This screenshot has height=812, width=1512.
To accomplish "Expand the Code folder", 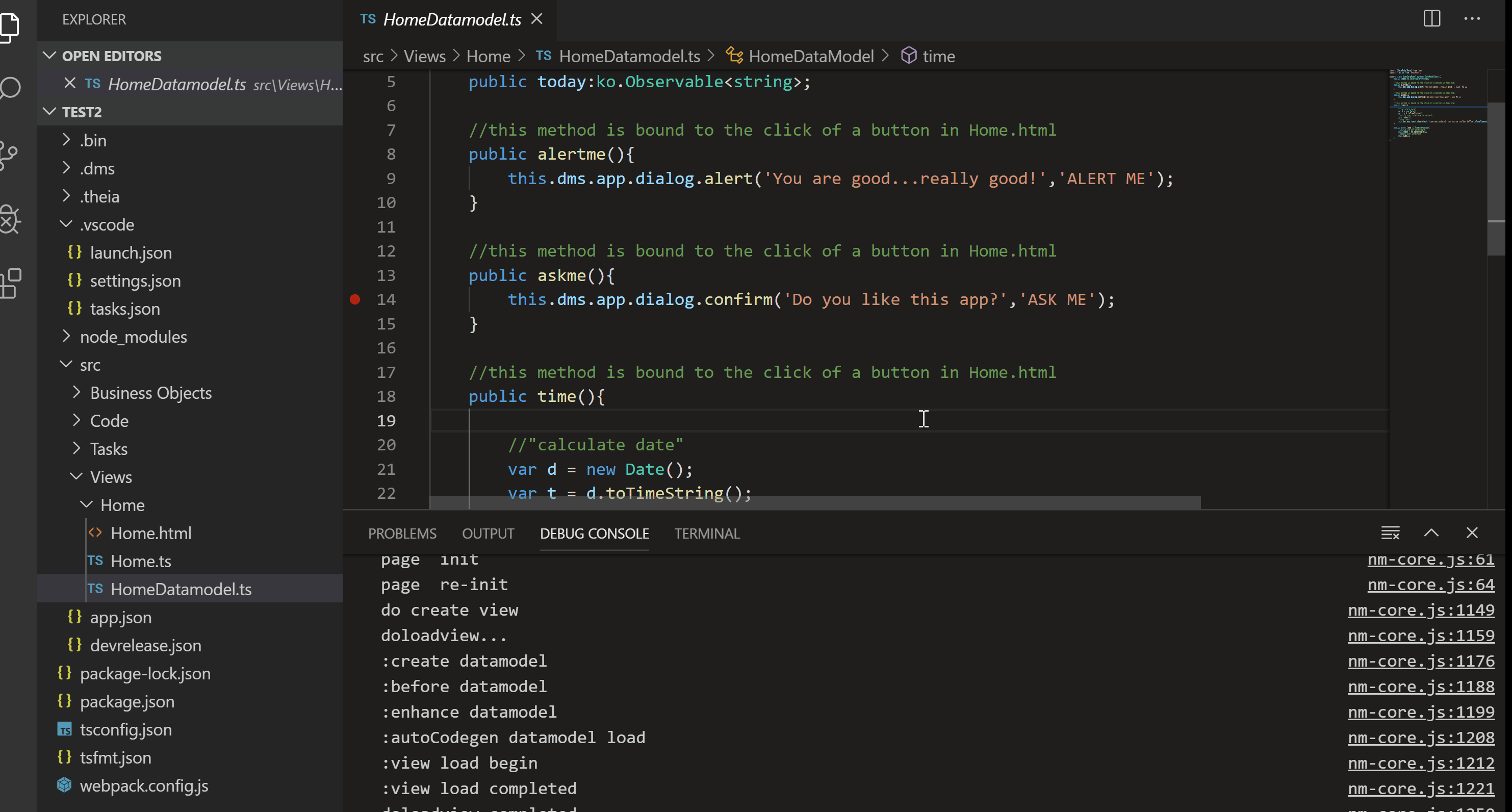I will (x=76, y=420).
